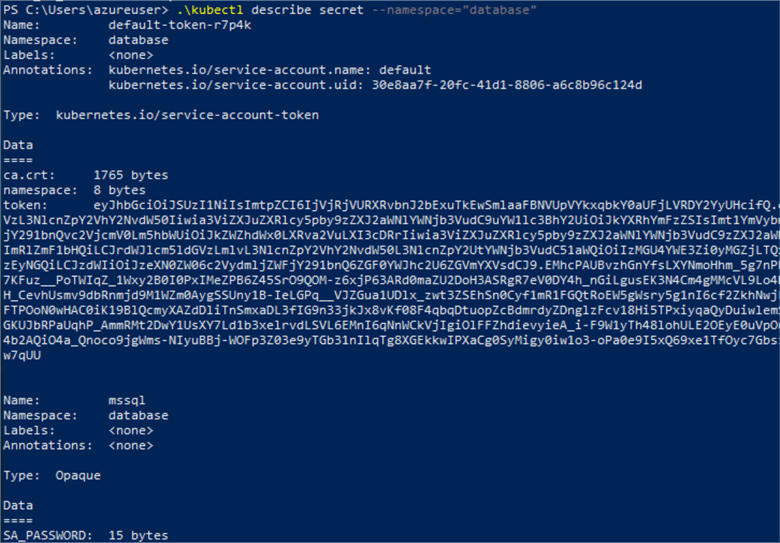
Task: Select the 15 bytes value of SA_PASSWORD
Action: pyautogui.click(x=138, y=535)
